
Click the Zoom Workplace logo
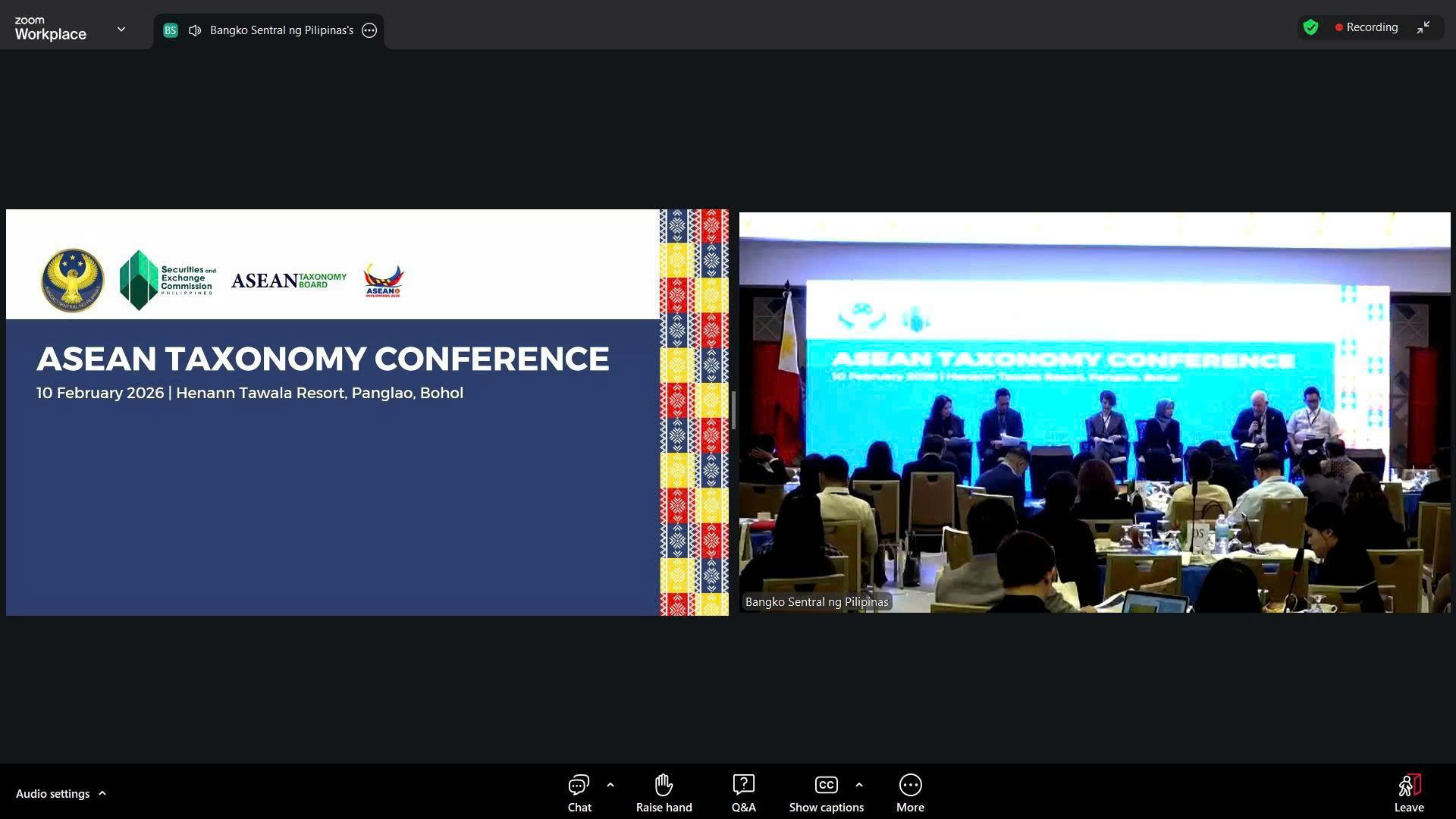coord(50,29)
